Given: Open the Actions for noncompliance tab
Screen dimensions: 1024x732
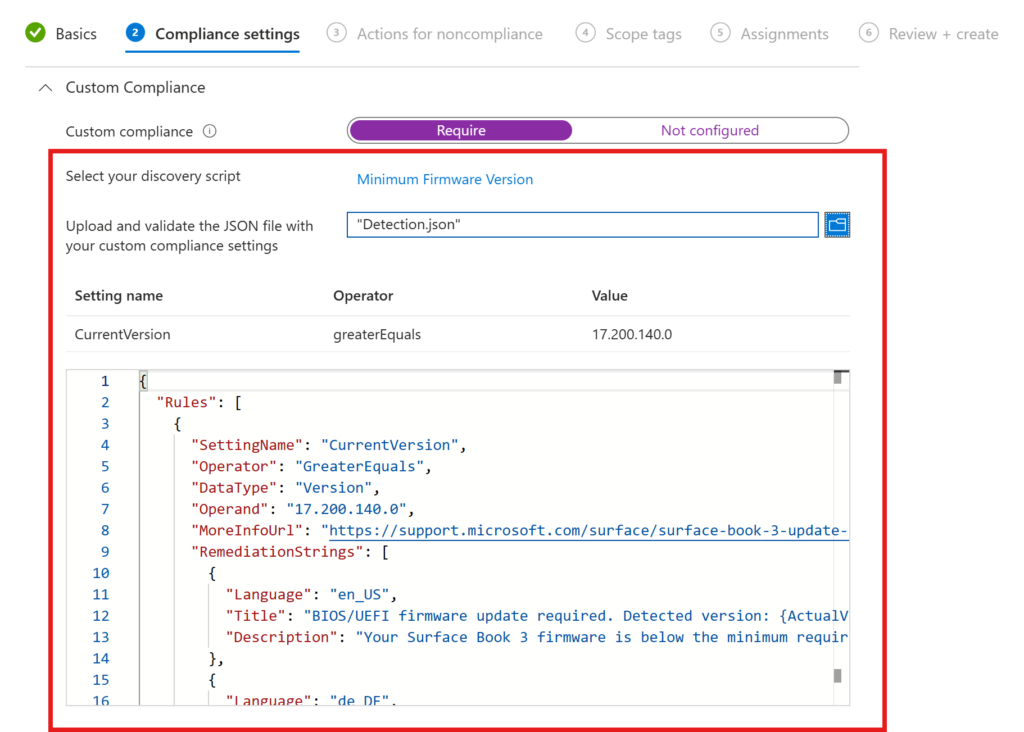Looking at the screenshot, I should click(x=449, y=34).
